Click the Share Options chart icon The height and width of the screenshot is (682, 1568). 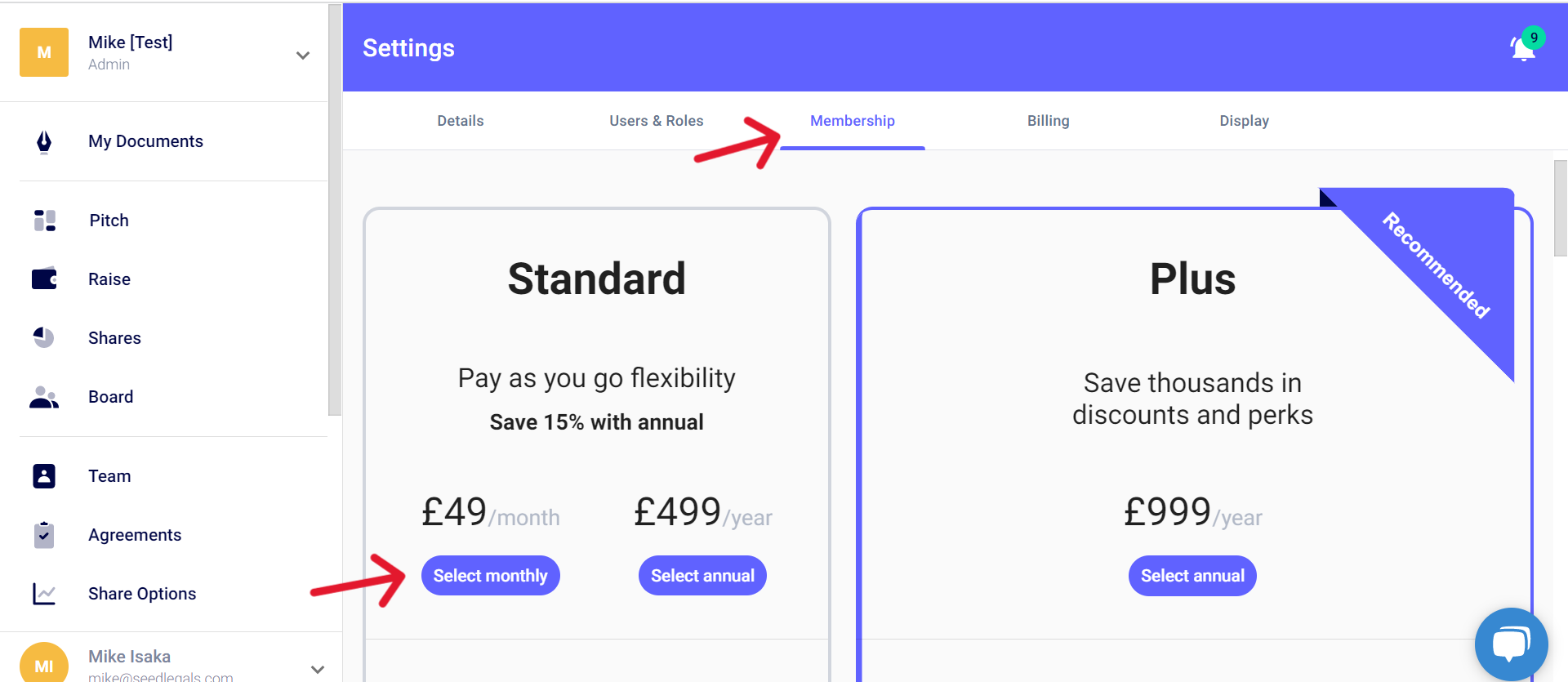click(44, 594)
